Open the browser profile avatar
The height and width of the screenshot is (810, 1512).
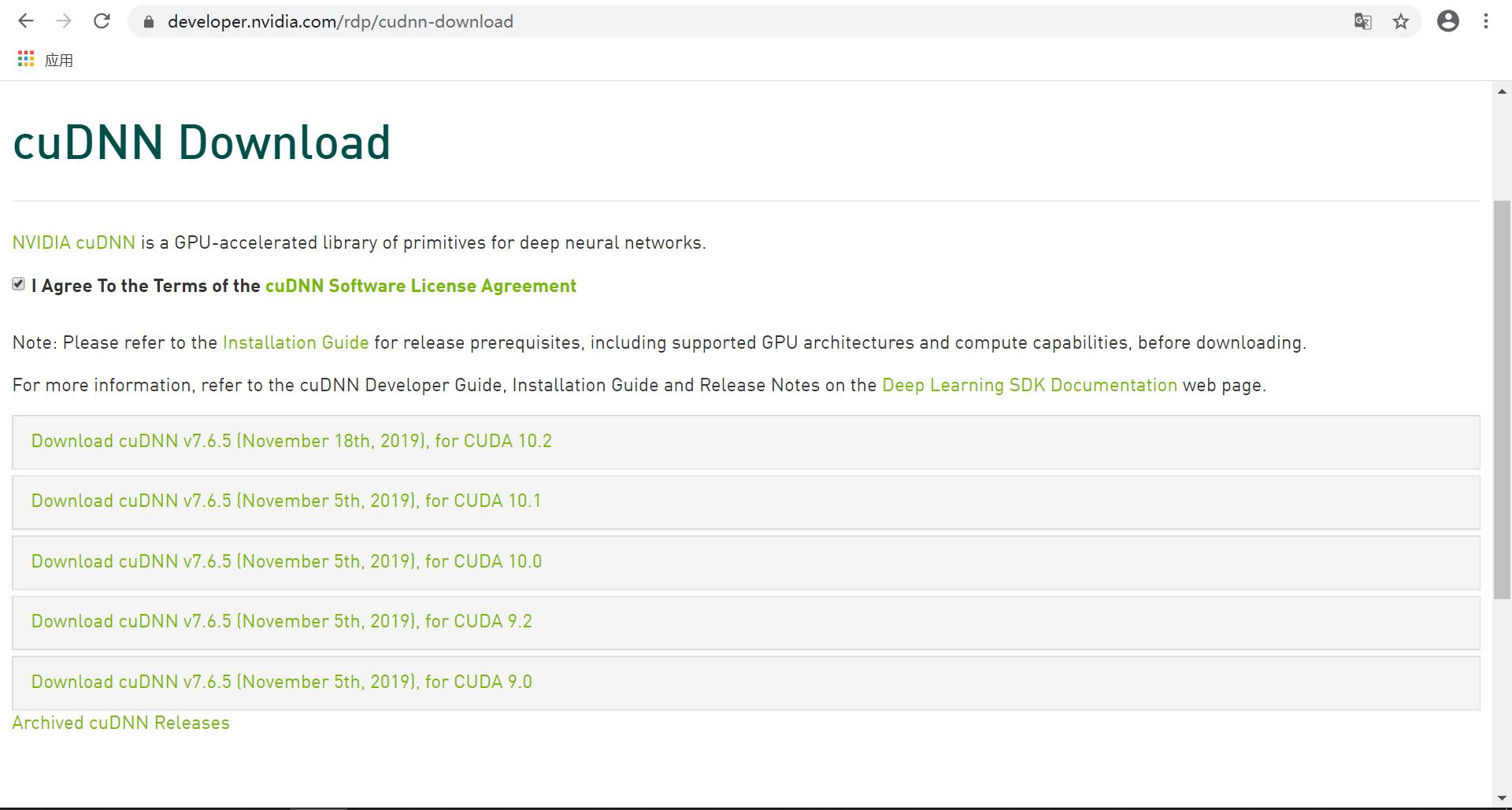(1447, 21)
